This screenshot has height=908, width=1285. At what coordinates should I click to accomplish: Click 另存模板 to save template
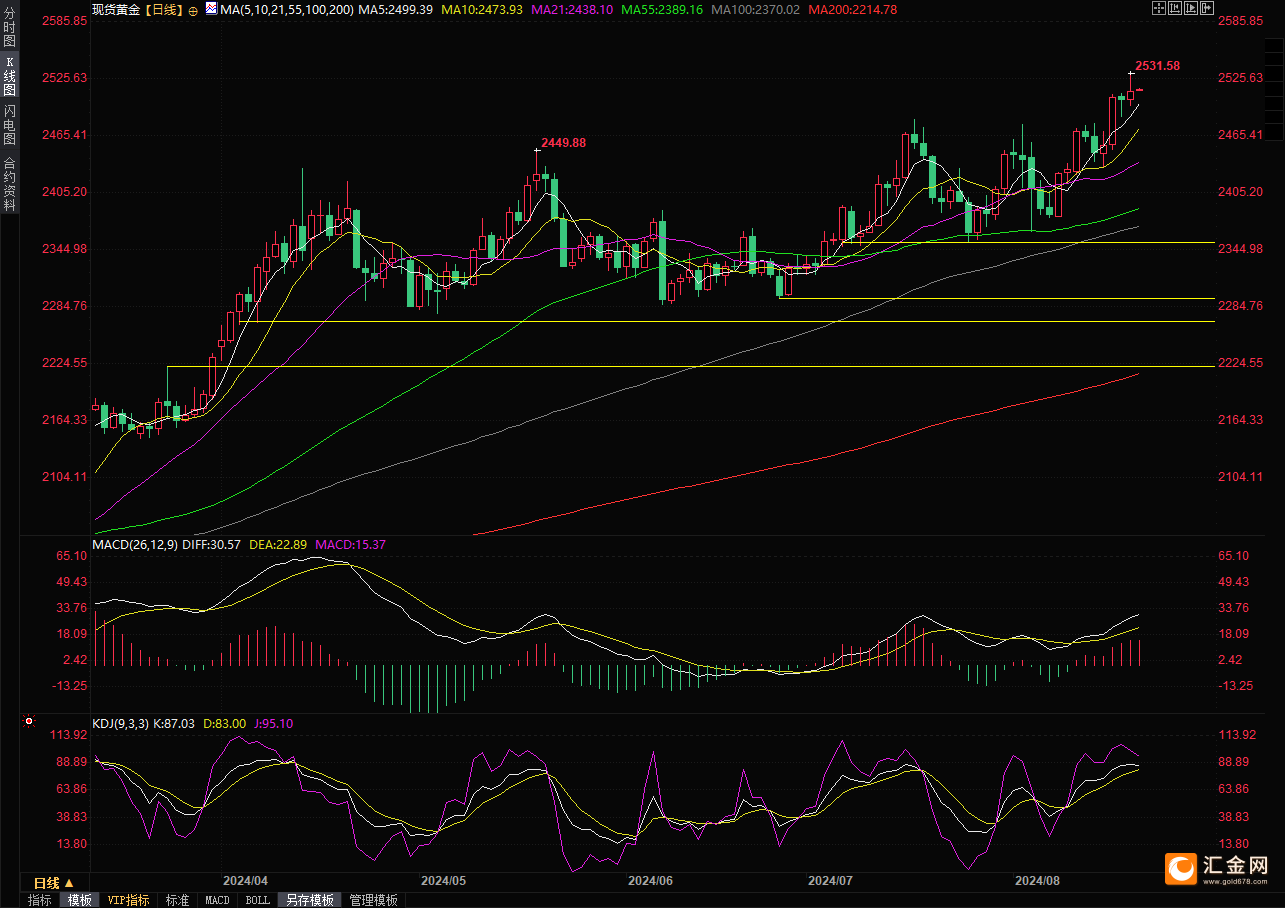pyautogui.click(x=310, y=900)
